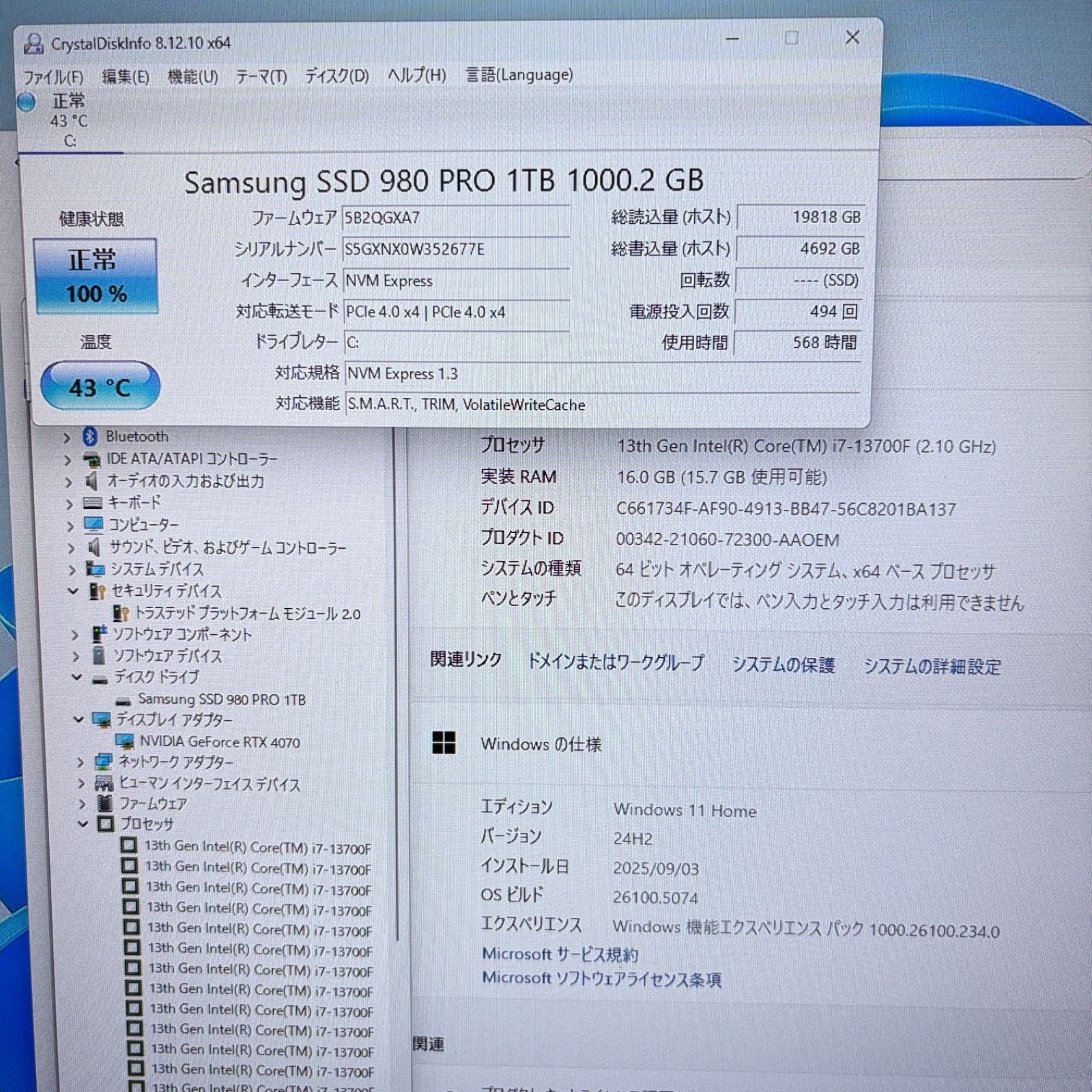Click the 対応機能 field S.M.A.R.T., TRIM
The height and width of the screenshot is (1092, 1092).
coord(602,405)
